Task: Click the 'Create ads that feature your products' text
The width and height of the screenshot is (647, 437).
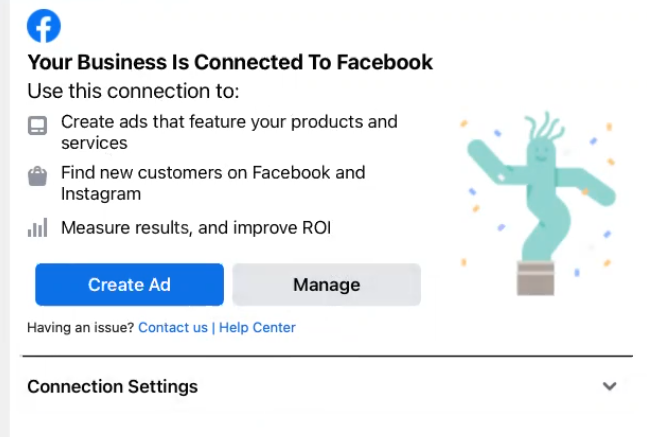Action: (x=229, y=132)
